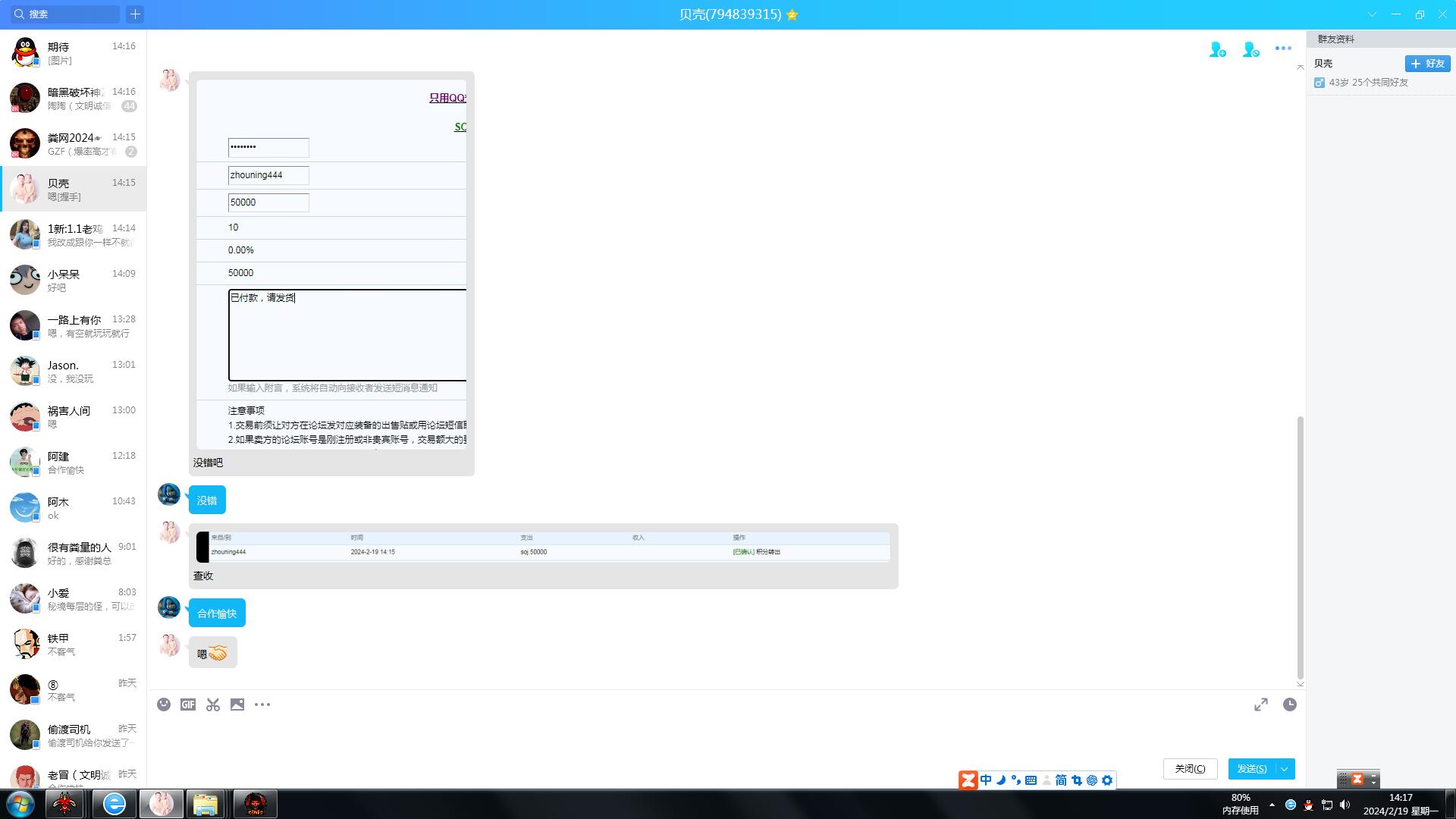This screenshot has width=1456, height=819.
Task: Select the scissors screenshot tool
Action: [x=213, y=704]
